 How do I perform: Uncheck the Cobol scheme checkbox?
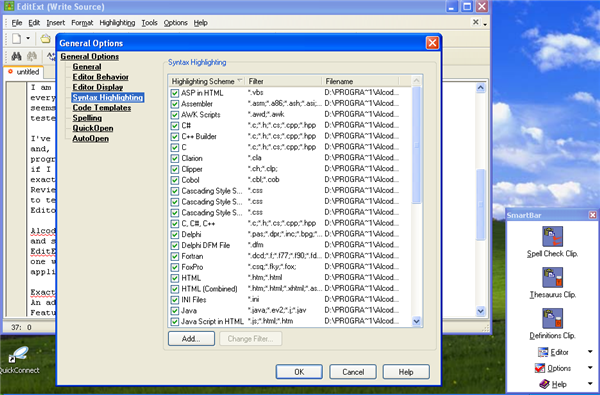[x=175, y=180]
